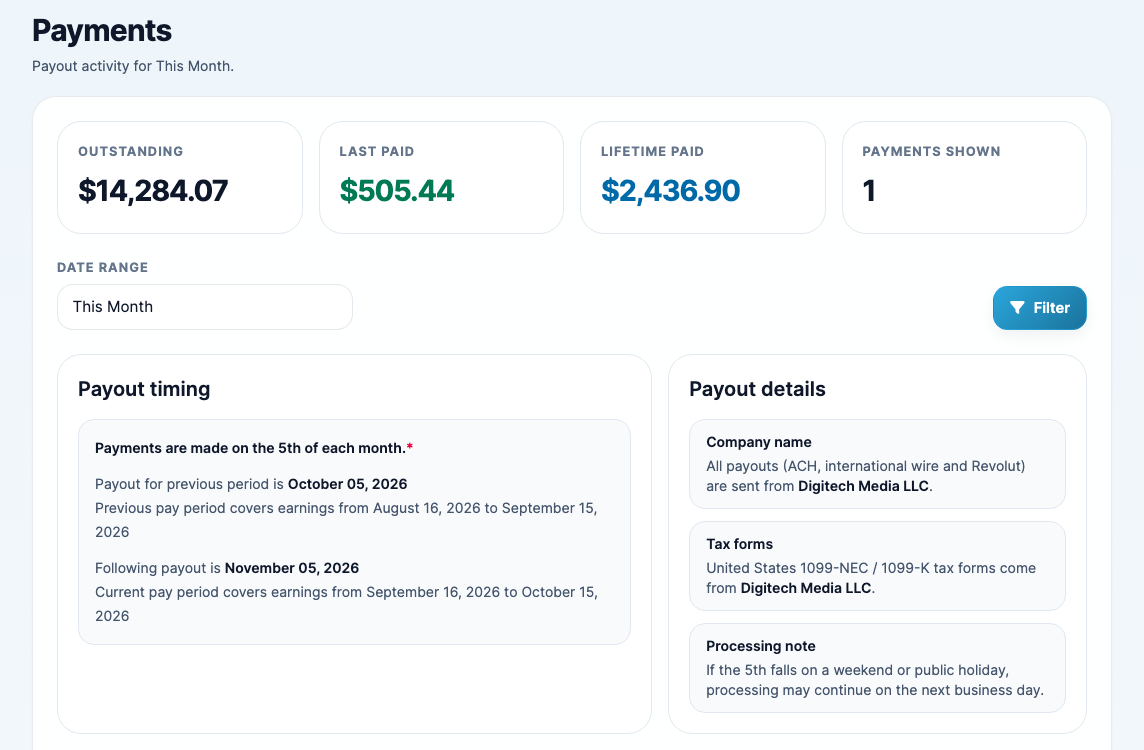Click the Processing note card title
1144x750 pixels.
pyautogui.click(x=761, y=646)
